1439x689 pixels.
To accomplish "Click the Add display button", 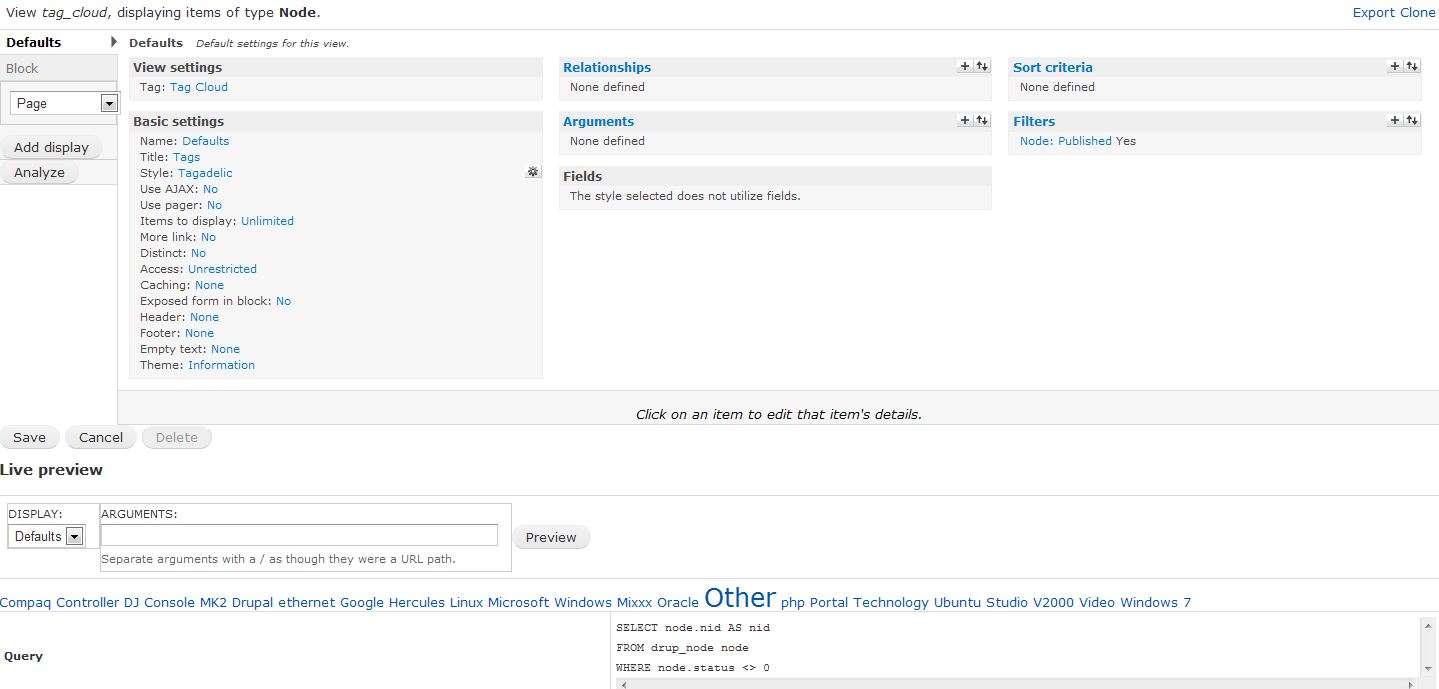I will [51, 147].
